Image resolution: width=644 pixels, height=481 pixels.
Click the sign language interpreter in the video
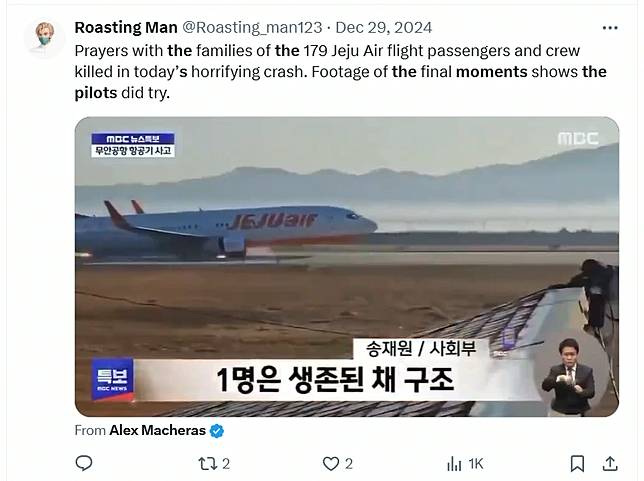coord(568,377)
